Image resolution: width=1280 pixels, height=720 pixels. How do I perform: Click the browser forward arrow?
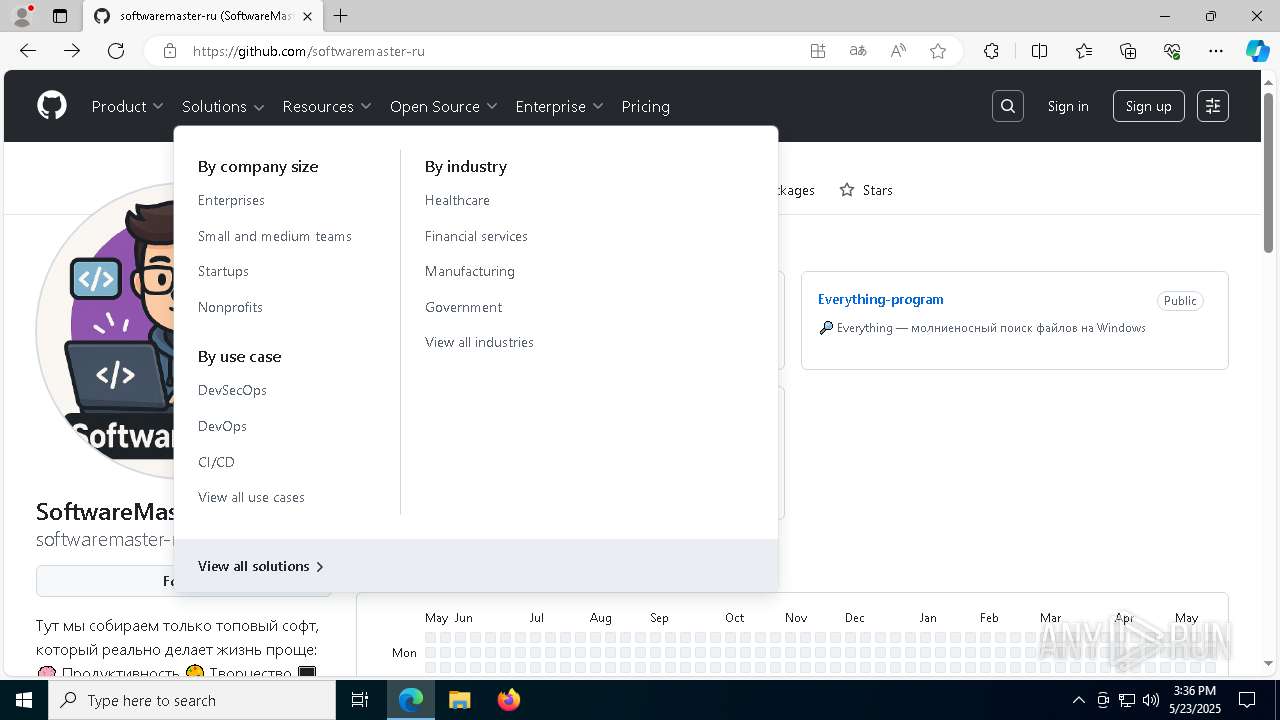[x=72, y=51]
